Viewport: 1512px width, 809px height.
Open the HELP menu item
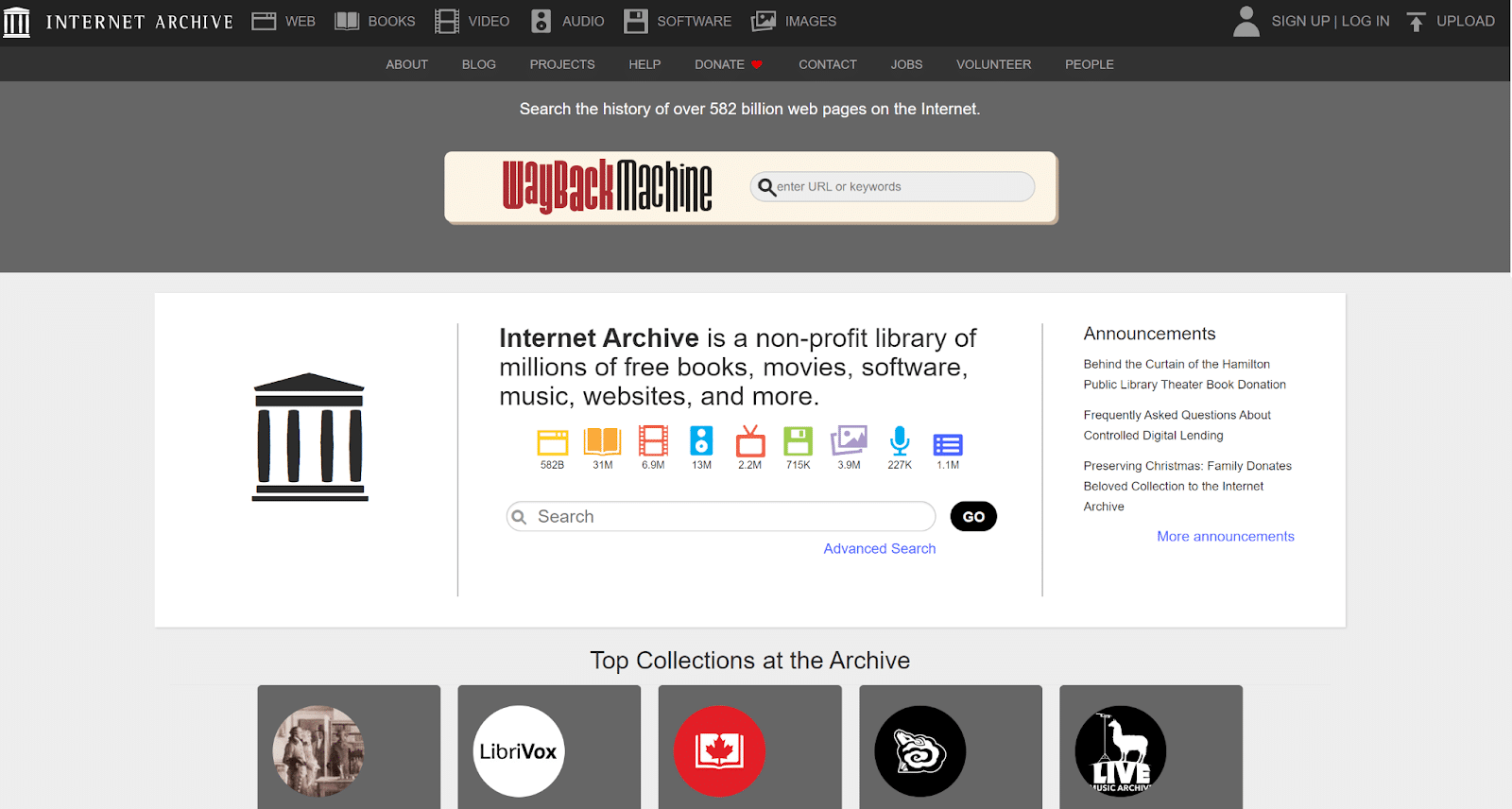(644, 64)
